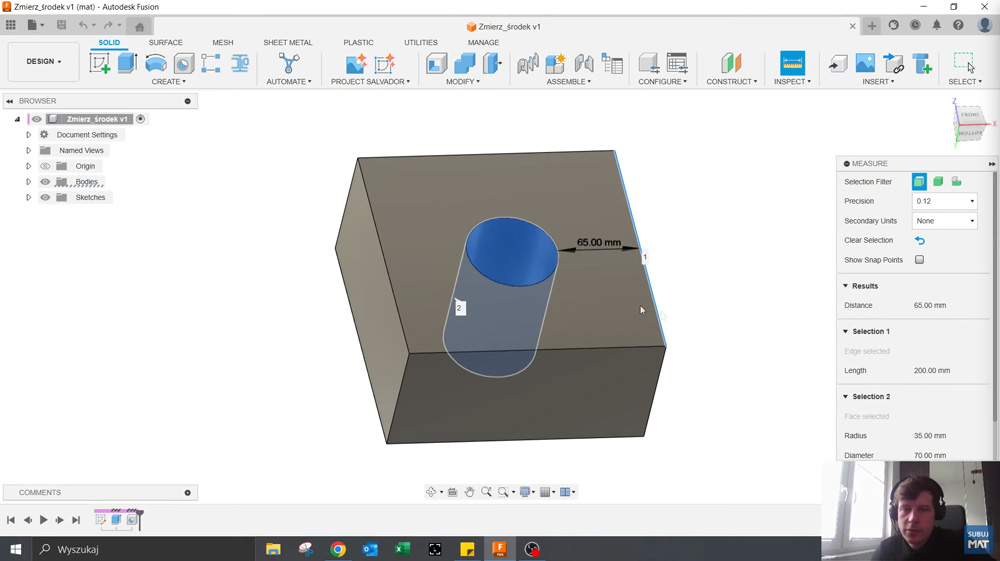Toggle visibility of the Bodies folder
This screenshot has width=1000, height=561.
pos(45,182)
